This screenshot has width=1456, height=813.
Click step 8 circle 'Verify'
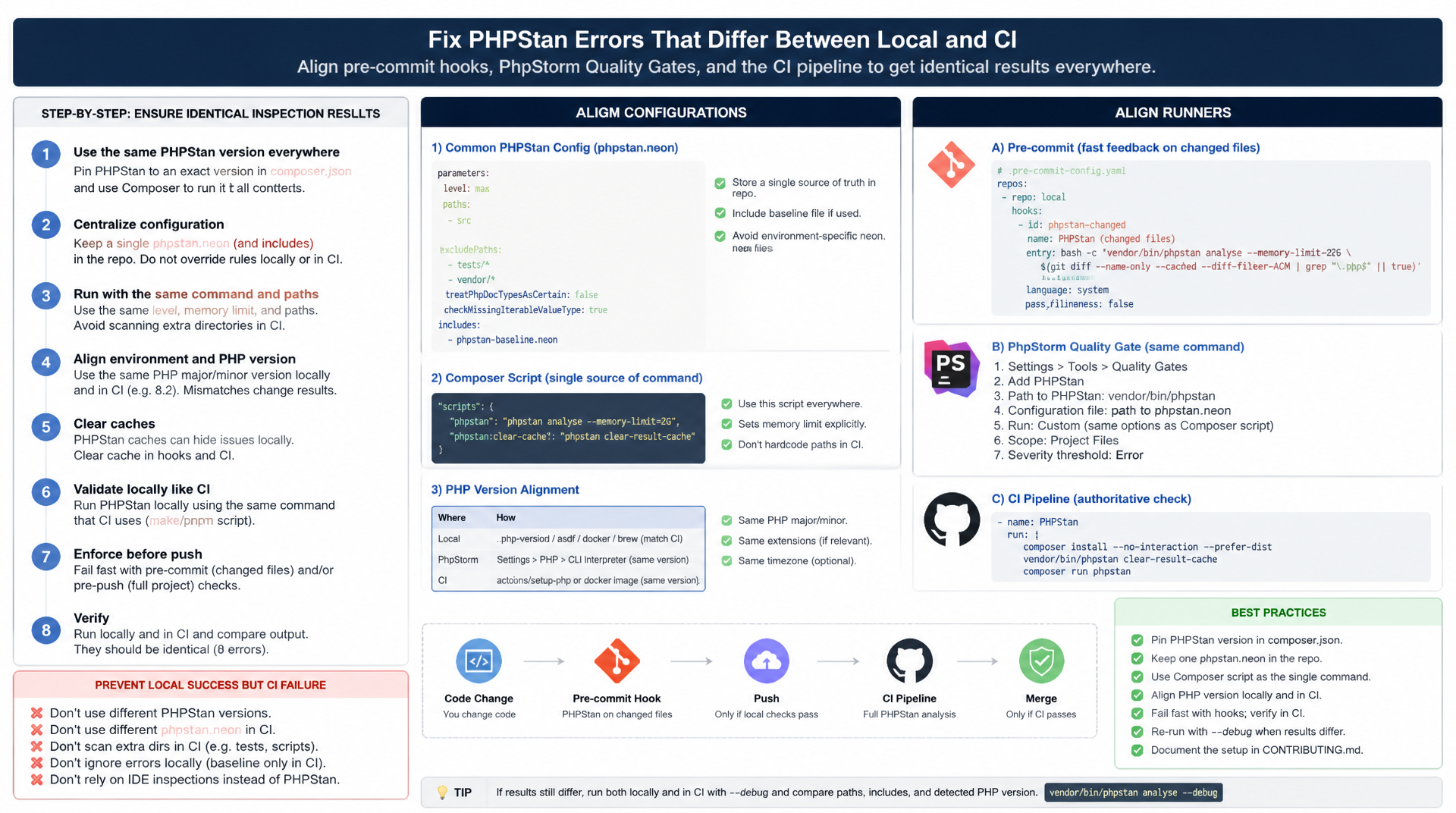pyautogui.click(x=46, y=630)
